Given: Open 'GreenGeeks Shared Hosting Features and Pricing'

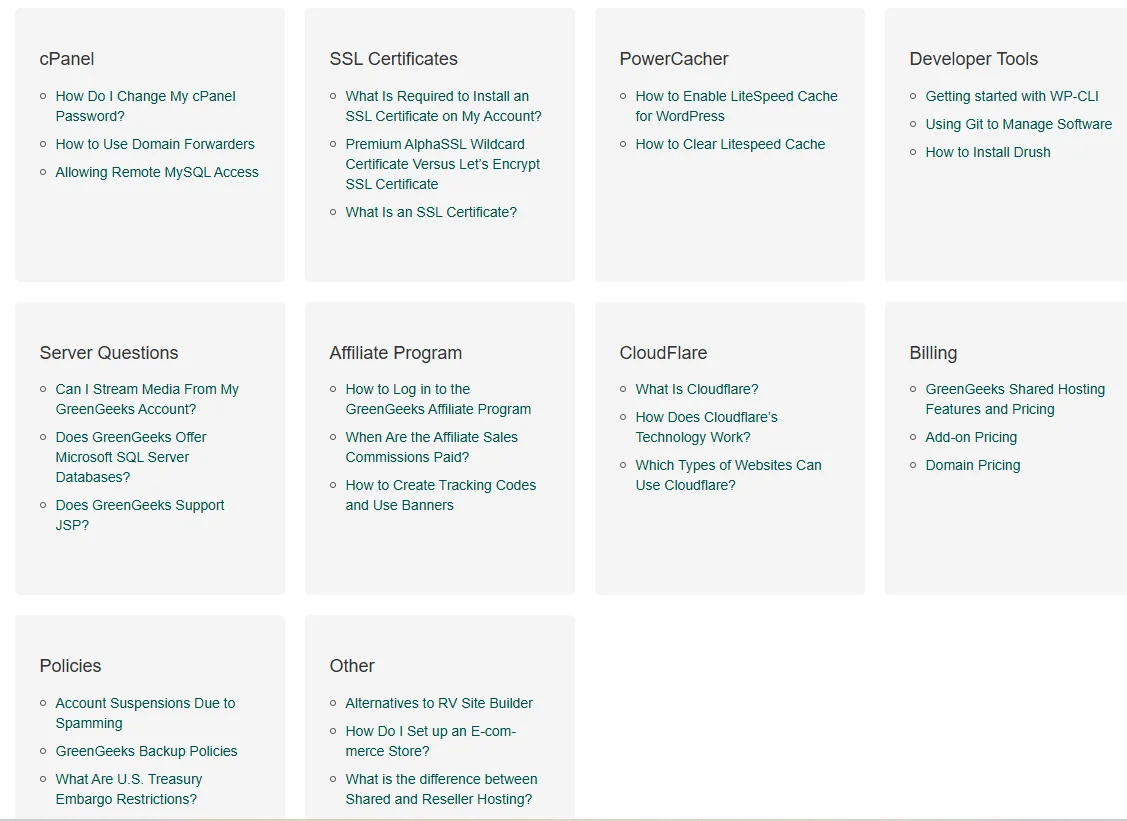Looking at the screenshot, I should (1015, 399).
